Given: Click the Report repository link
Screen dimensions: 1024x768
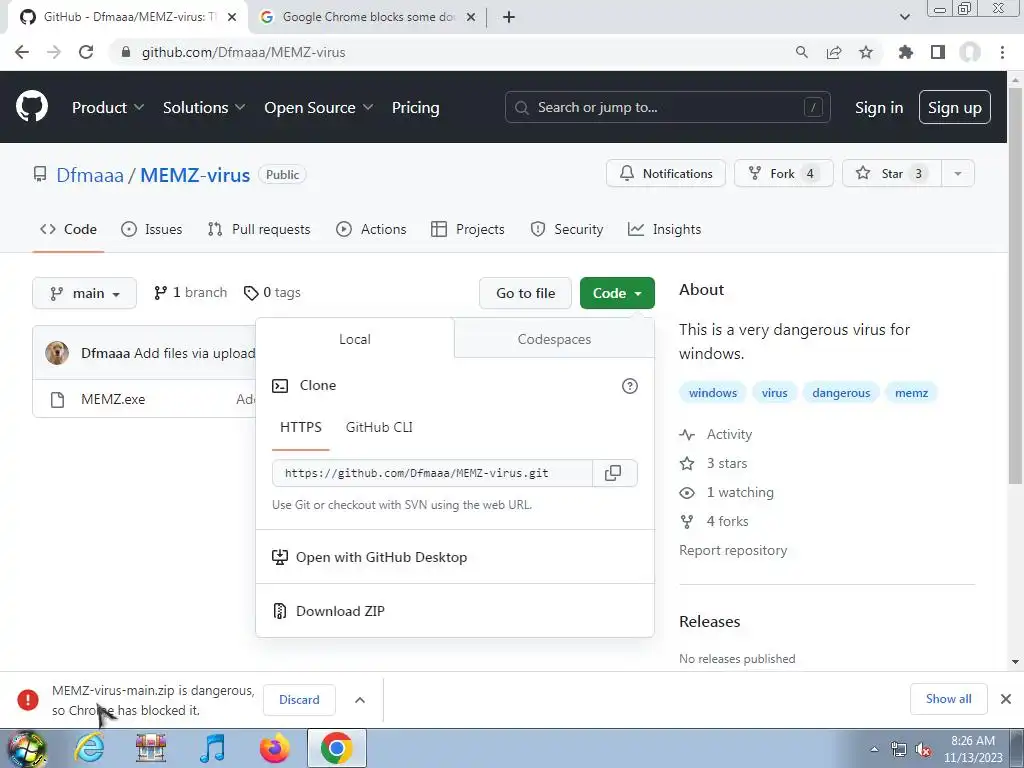Looking at the screenshot, I should tap(733, 550).
